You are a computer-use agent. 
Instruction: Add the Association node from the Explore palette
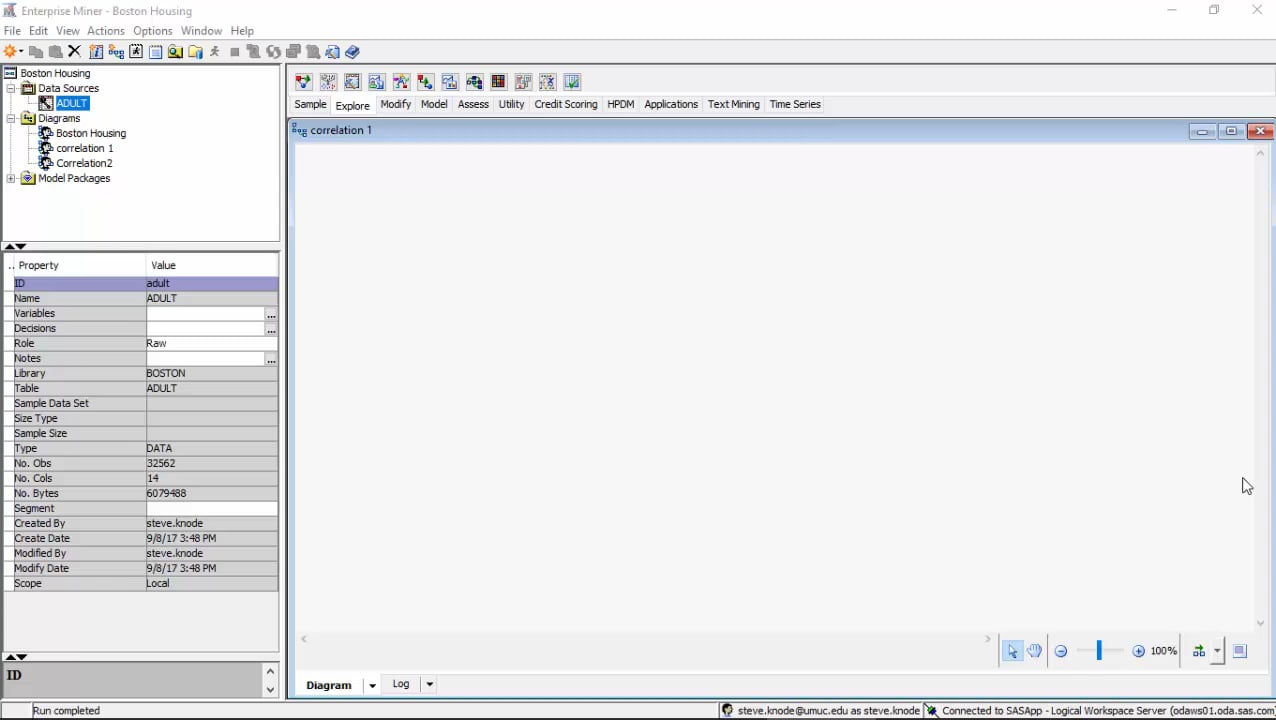[303, 82]
